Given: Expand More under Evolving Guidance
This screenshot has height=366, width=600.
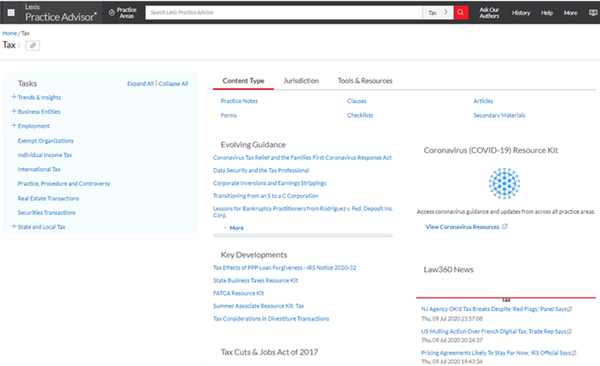Looking at the screenshot, I should pyautogui.click(x=233, y=228).
